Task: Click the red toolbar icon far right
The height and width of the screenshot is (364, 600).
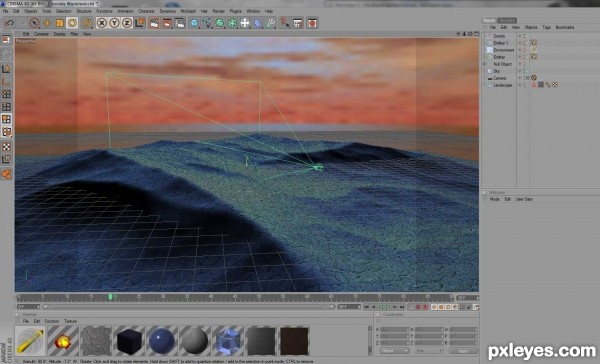Action: coord(312,23)
